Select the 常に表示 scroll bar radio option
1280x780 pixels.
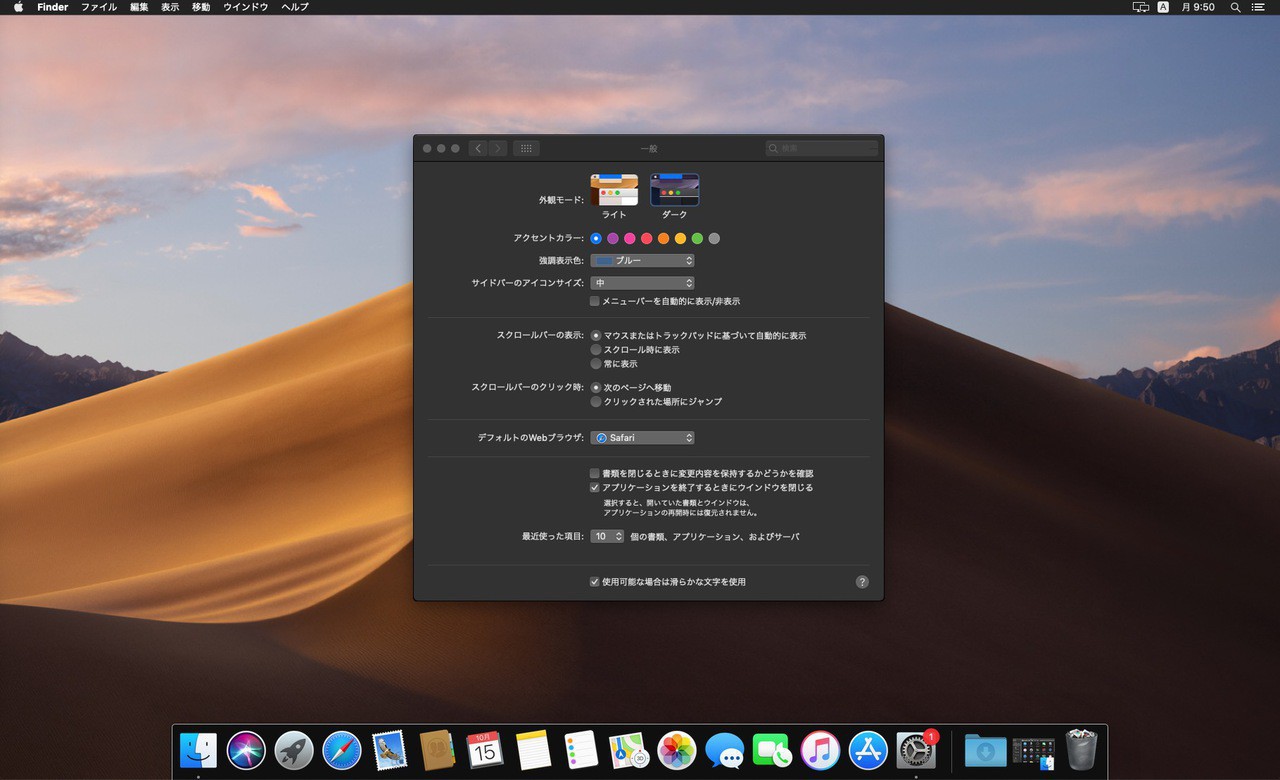coord(596,364)
